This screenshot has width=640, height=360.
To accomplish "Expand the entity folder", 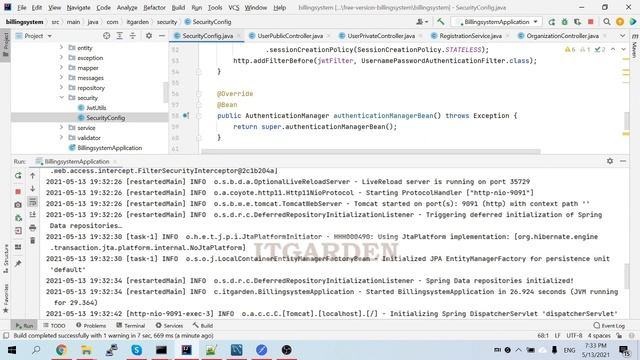I will click(61, 48).
